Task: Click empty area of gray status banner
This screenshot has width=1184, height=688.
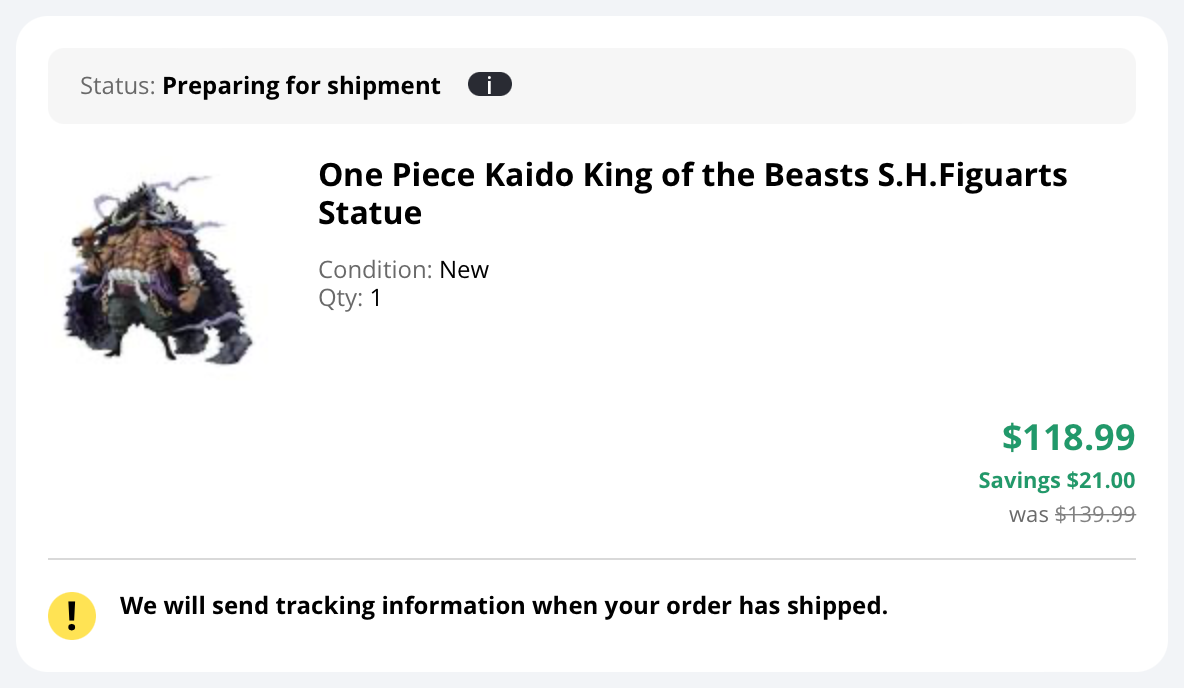Action: click(x=823, y=85)
